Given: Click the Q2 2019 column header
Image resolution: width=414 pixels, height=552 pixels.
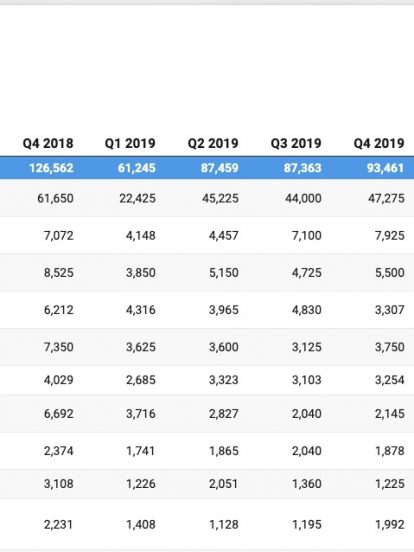Looking at the screenshot, I should click(213, 143).
